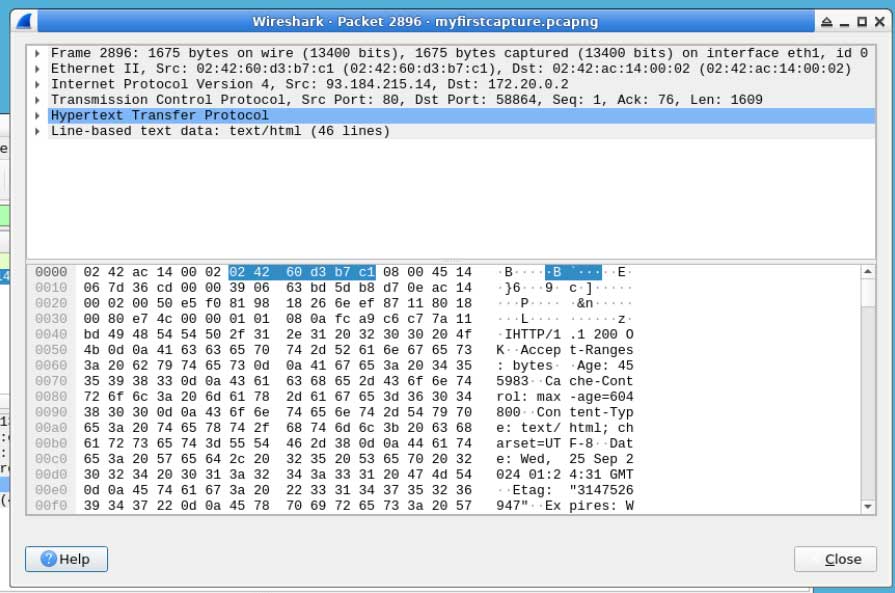Click ASCII text 'K··Accep t-Ranges'
Image resolution: width=895 pixels, height=593 pixels.
click(x=565, y=350)
